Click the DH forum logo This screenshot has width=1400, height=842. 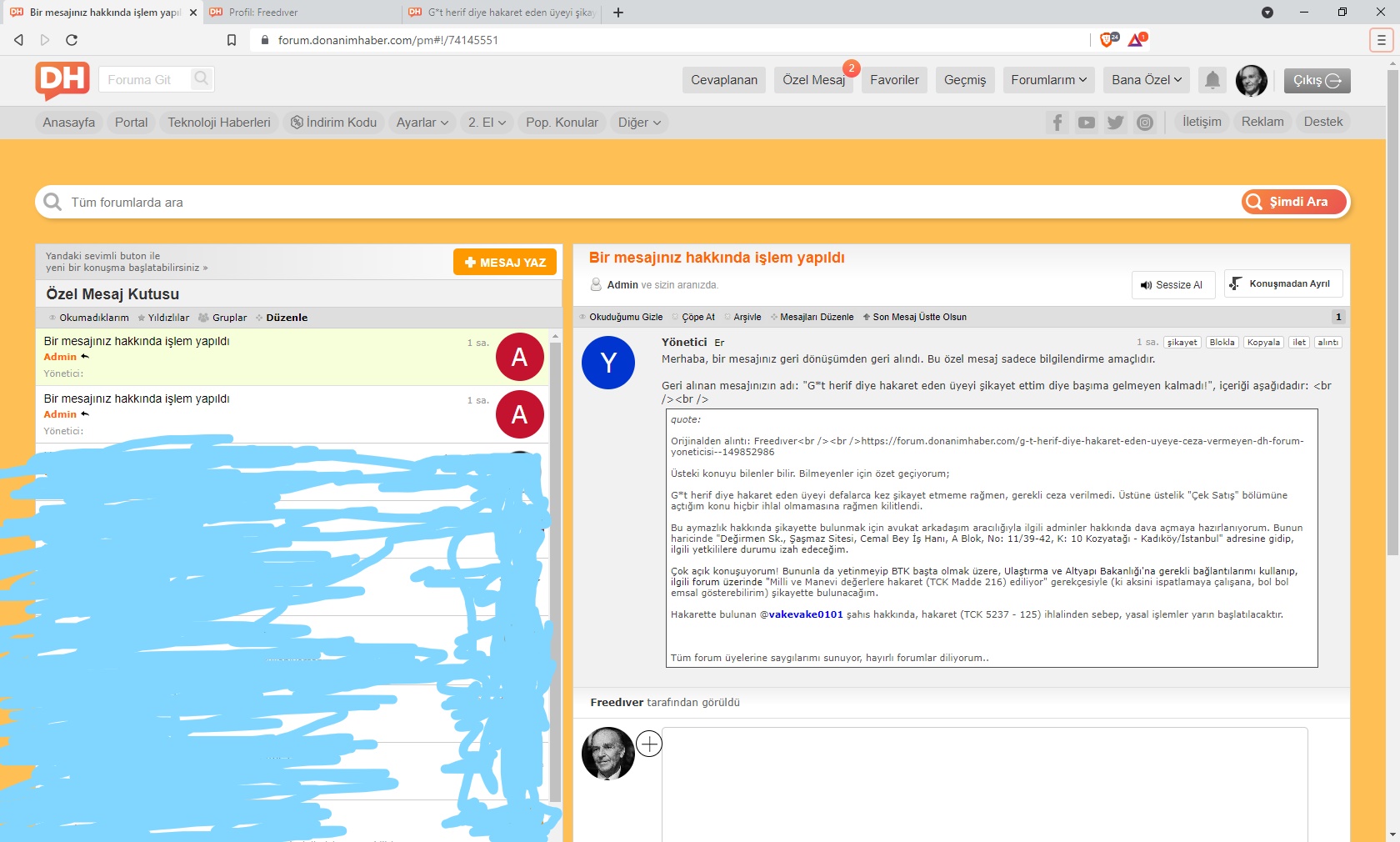62,80
